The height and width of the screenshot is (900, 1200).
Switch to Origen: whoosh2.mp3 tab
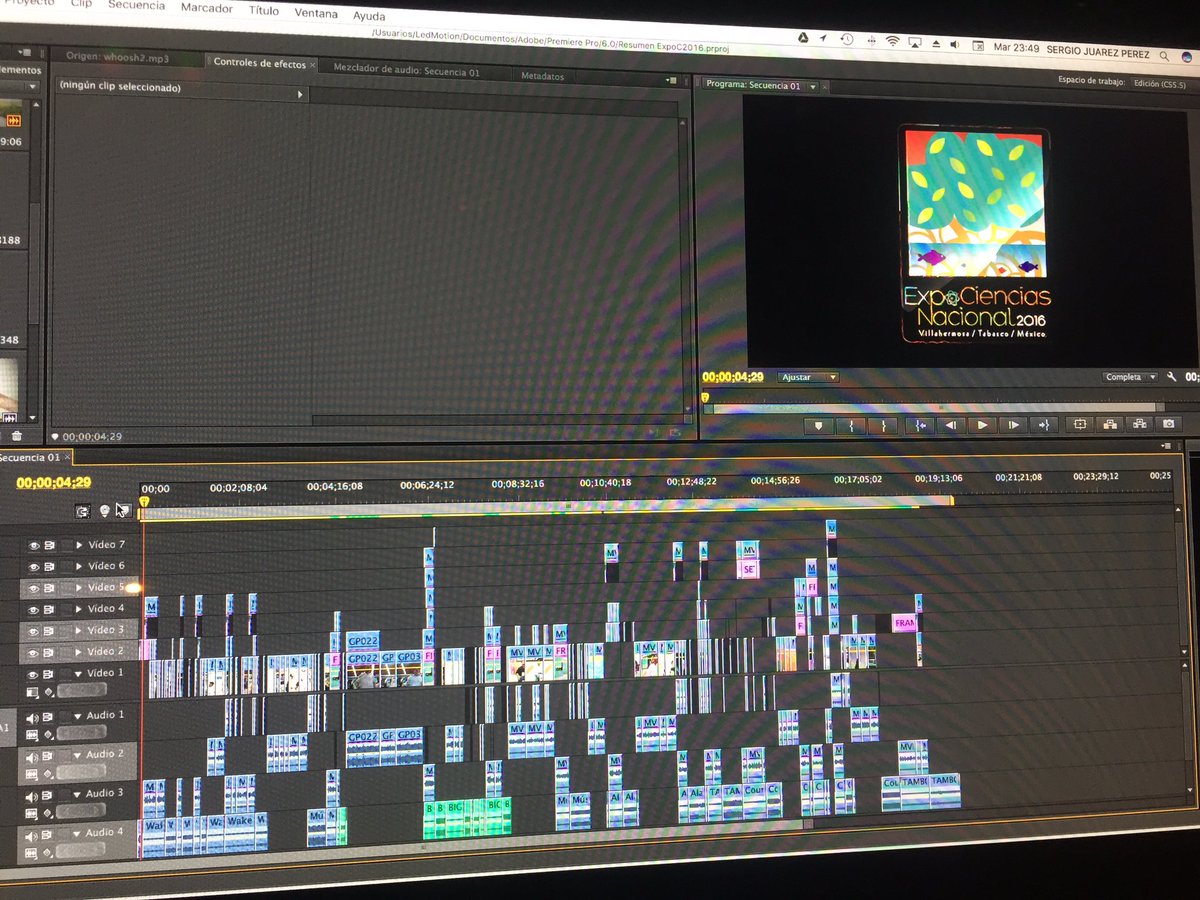tap(117, 58)
